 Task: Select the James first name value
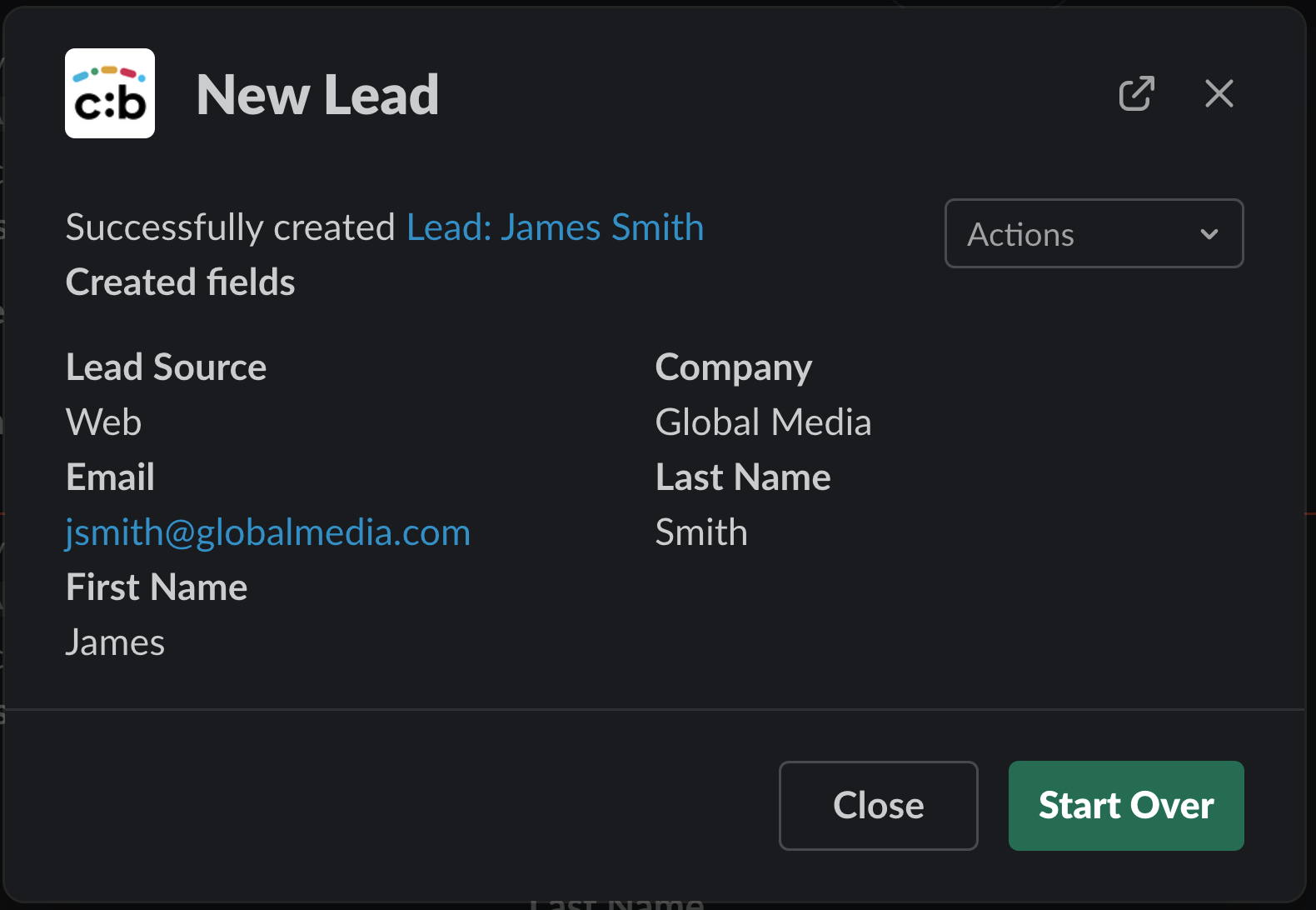click(x=115, y=642)
